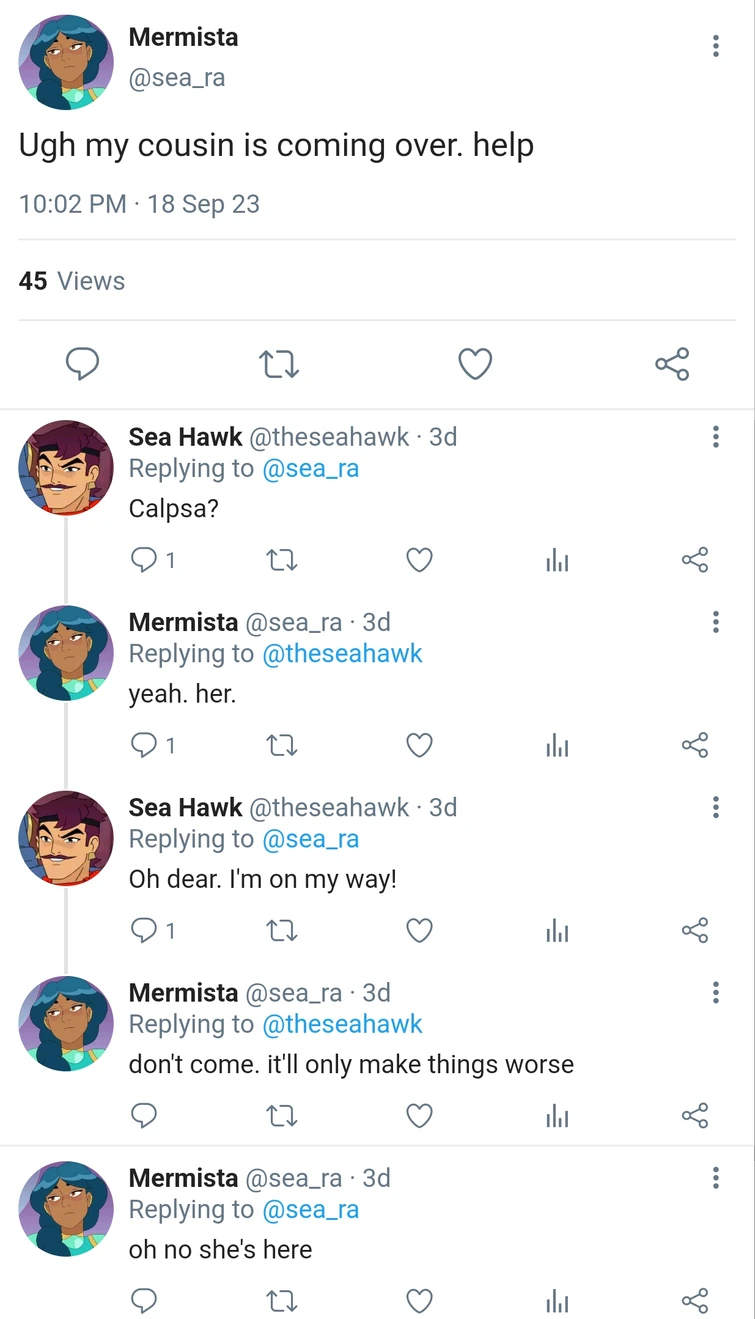The width and height of the screenshot is (755, 1319).
Task: Like the "yeah. her." reply
Action: (419, 745)
